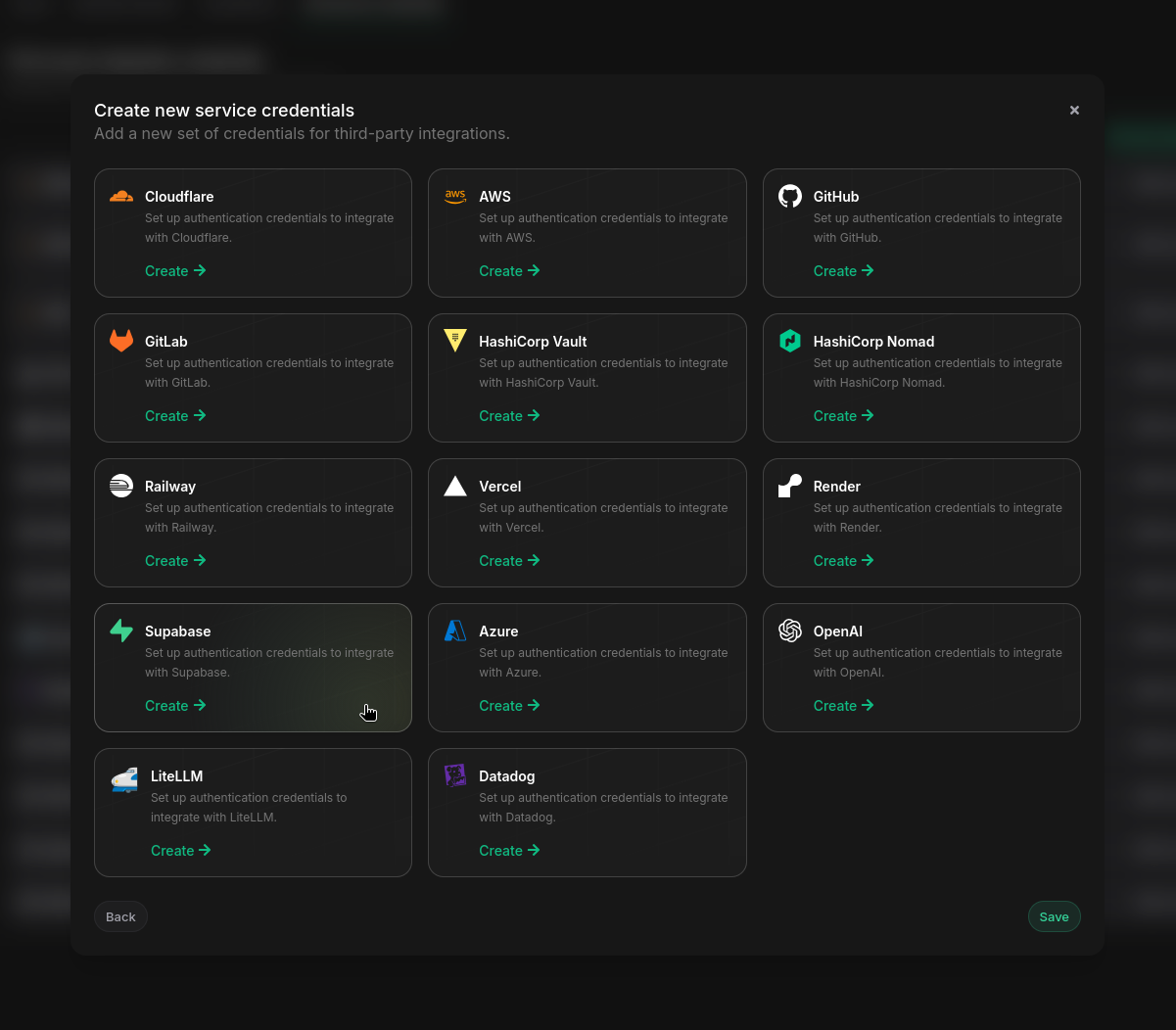Screen dimensions: 1176x1030
Task: Select the GitHub card title
Action: coord(836,197)
